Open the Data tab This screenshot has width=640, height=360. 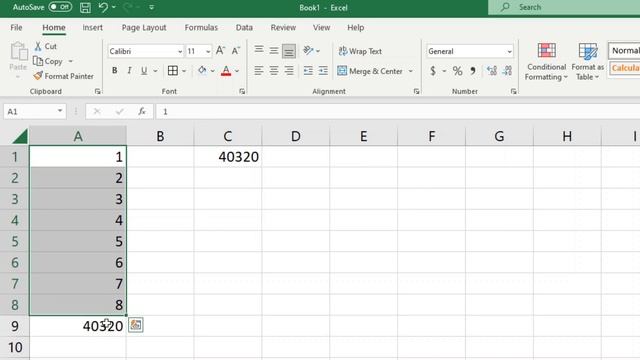point(244,27)
